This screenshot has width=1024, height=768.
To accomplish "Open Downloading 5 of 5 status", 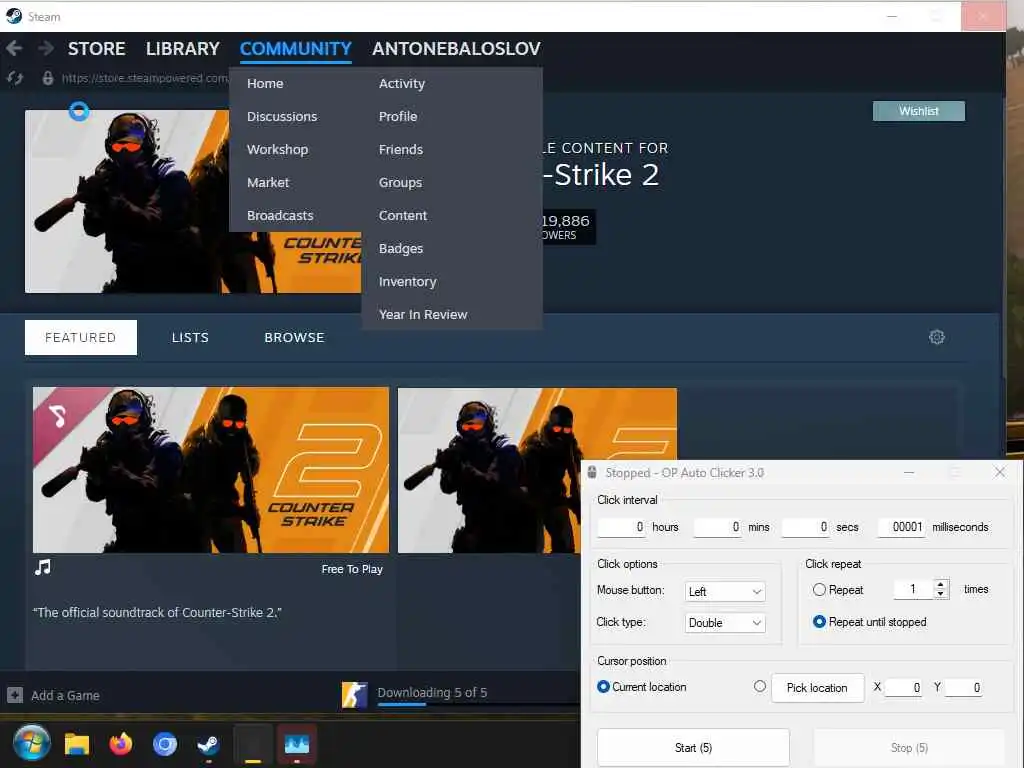I will (432, 692).
